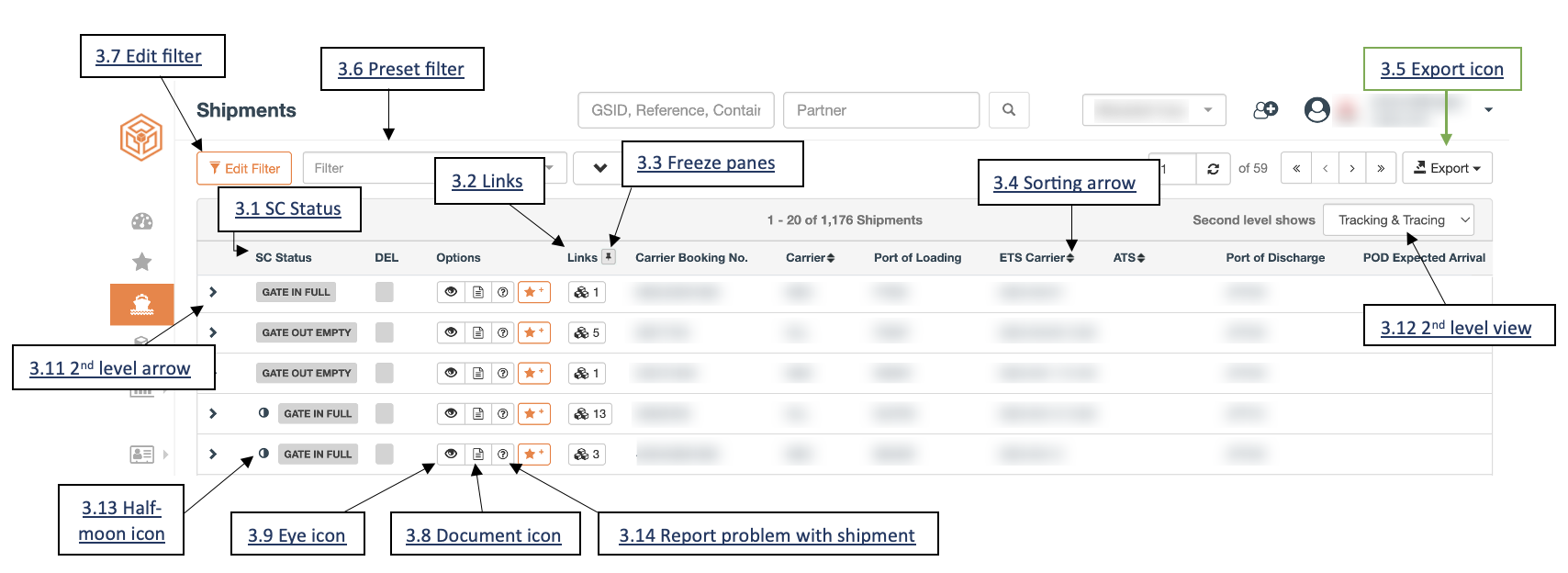Click the freeze panes pin icon
This screenshot has width=1568, height=573.
(609, 257)
